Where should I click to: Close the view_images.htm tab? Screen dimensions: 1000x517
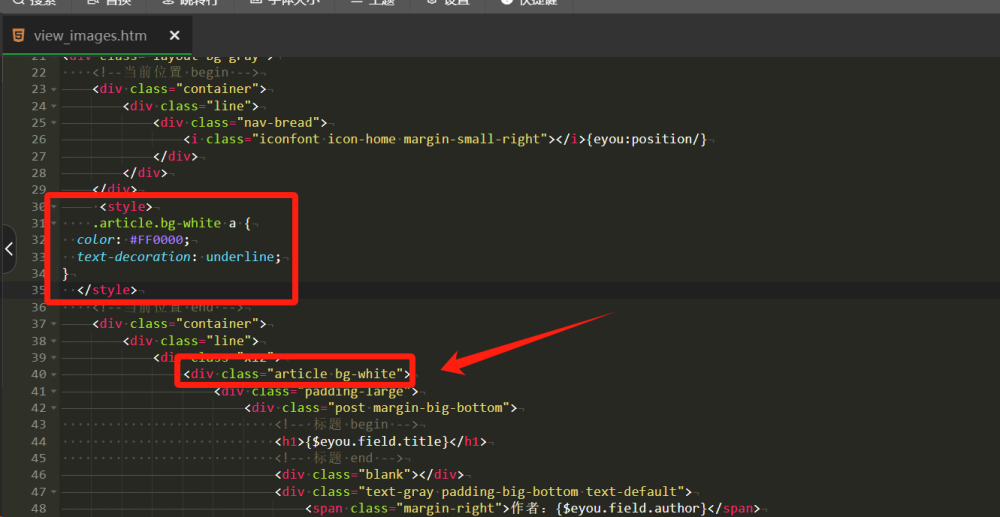tap(174, 36)
